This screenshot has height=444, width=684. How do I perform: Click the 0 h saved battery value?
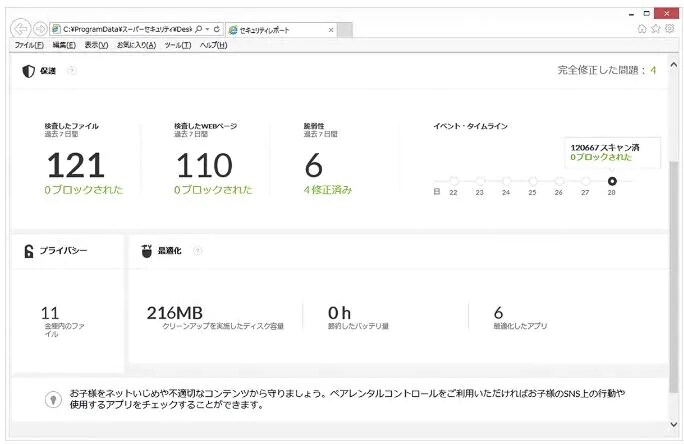pyautogui.click(x=339, y=313)
